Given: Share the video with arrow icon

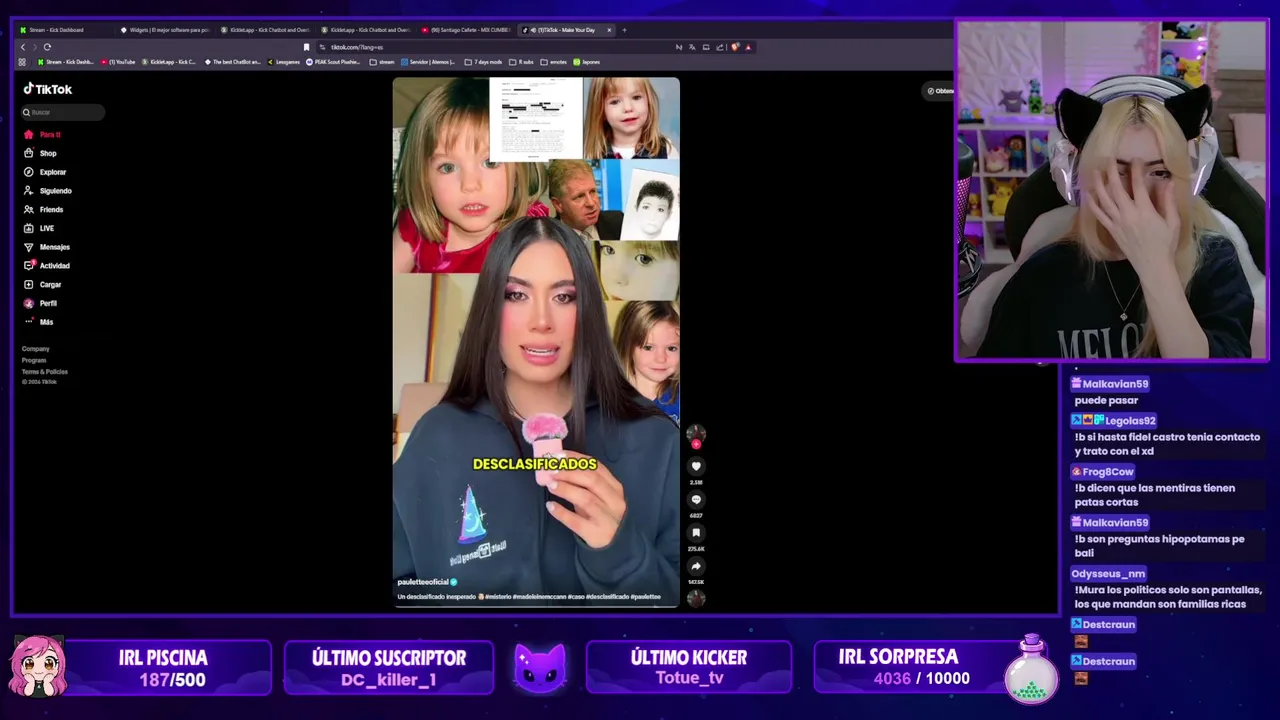Looking at the screenshot, I should tap(696, 566).
